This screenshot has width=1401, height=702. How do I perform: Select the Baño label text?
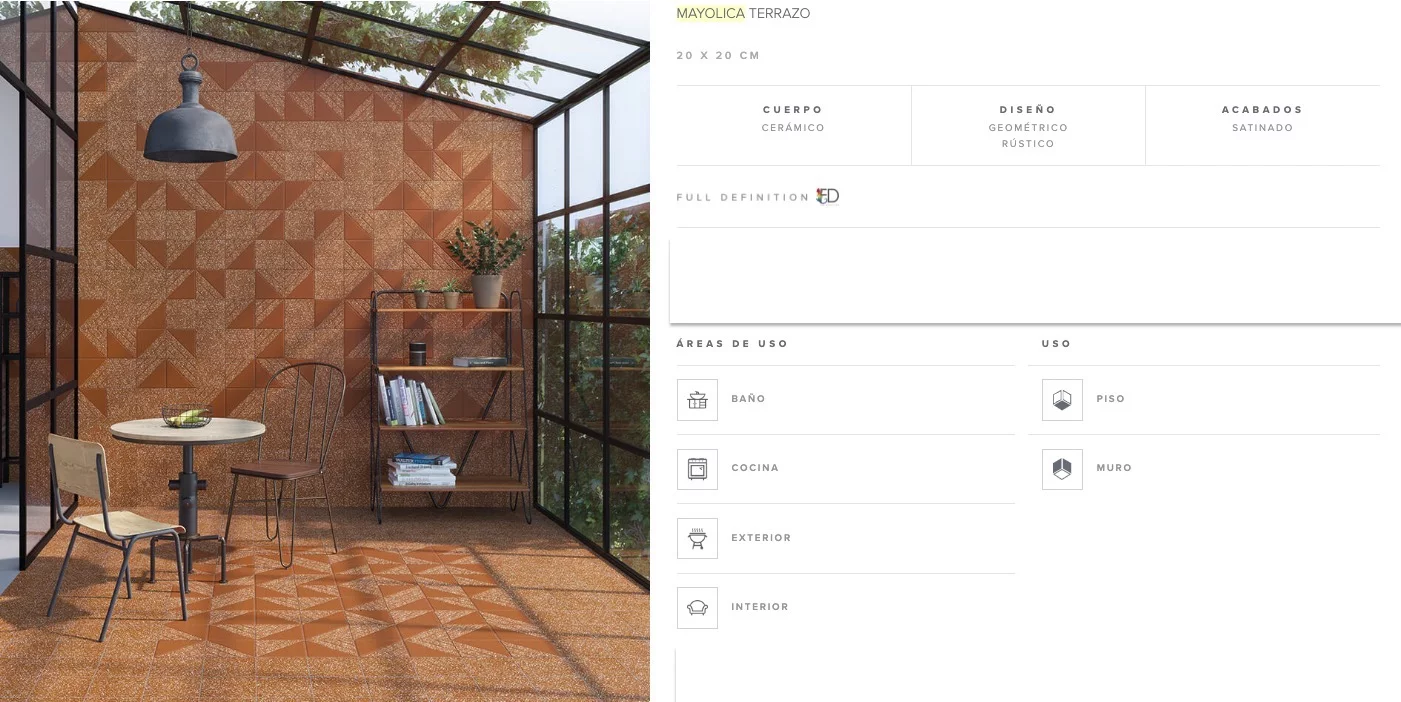[748, 399]
